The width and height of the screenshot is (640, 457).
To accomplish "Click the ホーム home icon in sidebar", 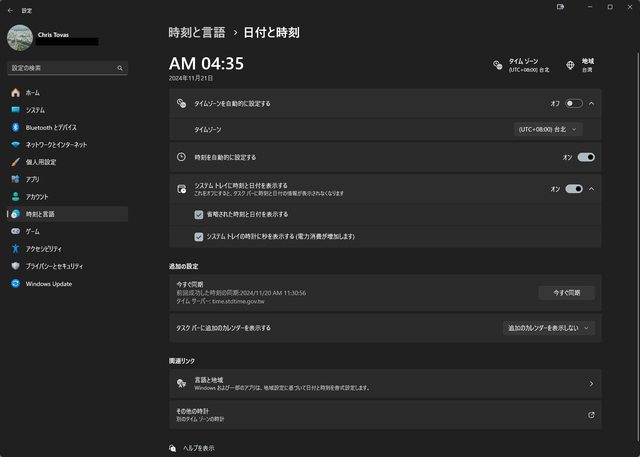I will (15, 92).
